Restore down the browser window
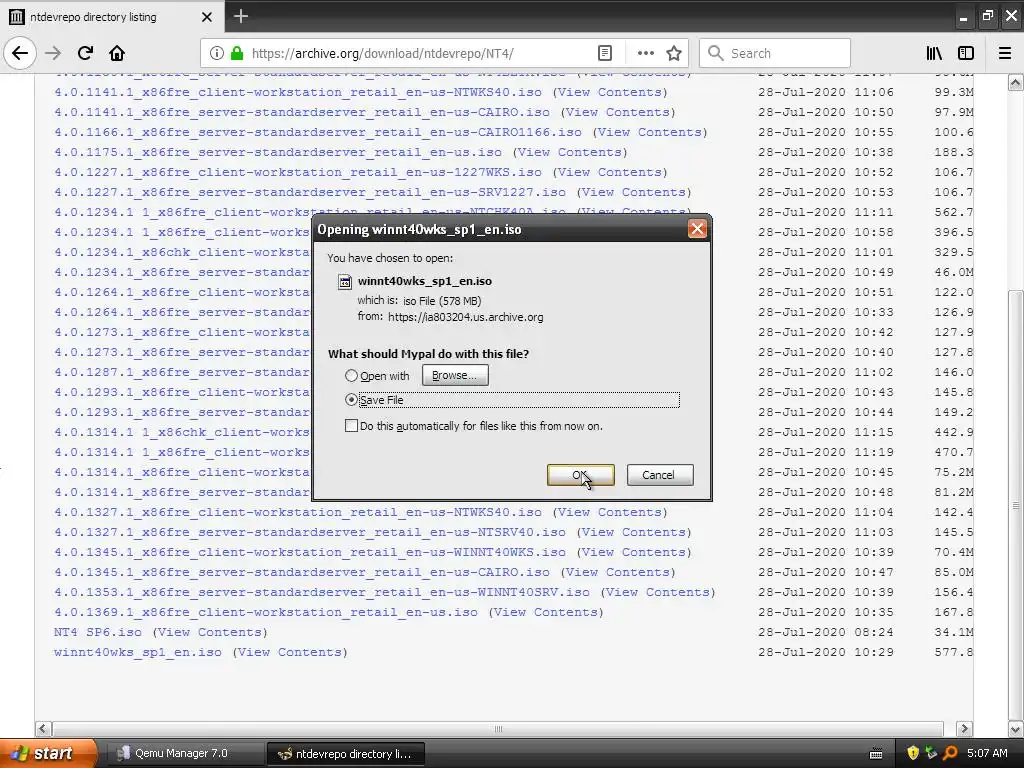The image size is (1024, 768). (987, 16)
